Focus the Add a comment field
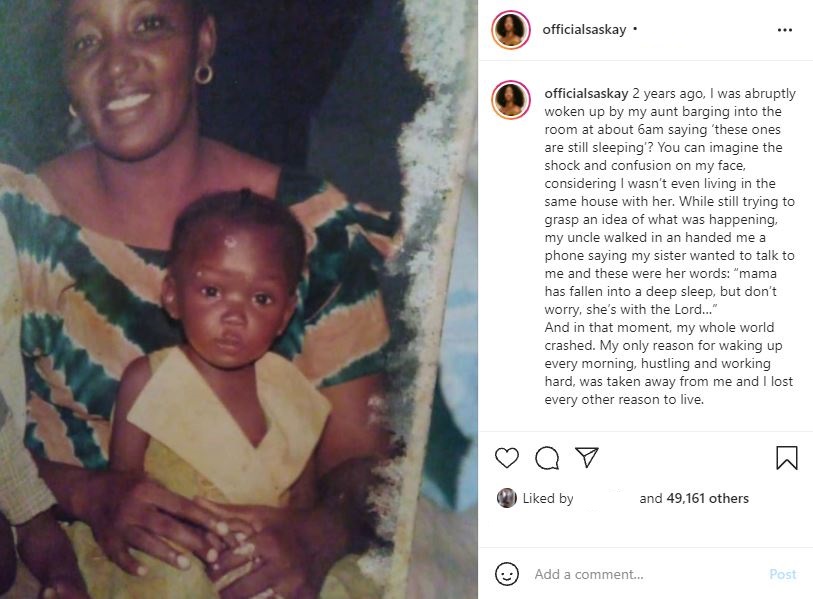The image size is (813, 599). click(x=646, y=574)
